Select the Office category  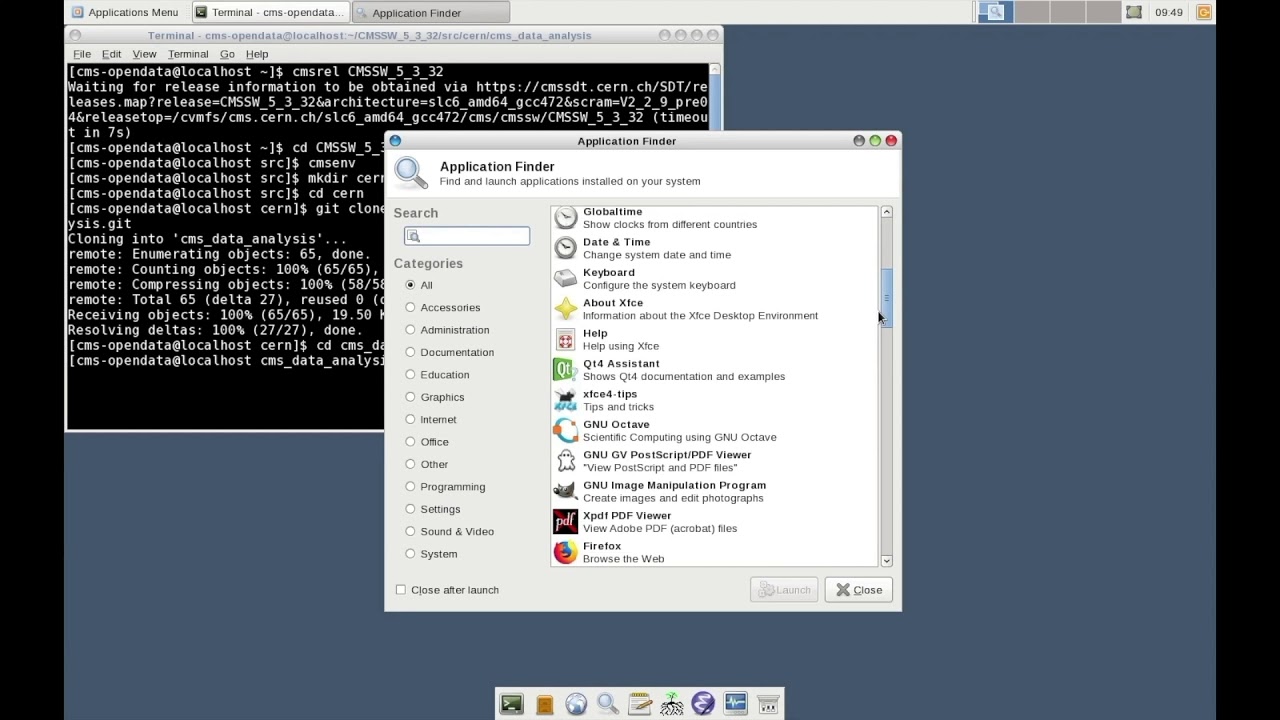426,441
